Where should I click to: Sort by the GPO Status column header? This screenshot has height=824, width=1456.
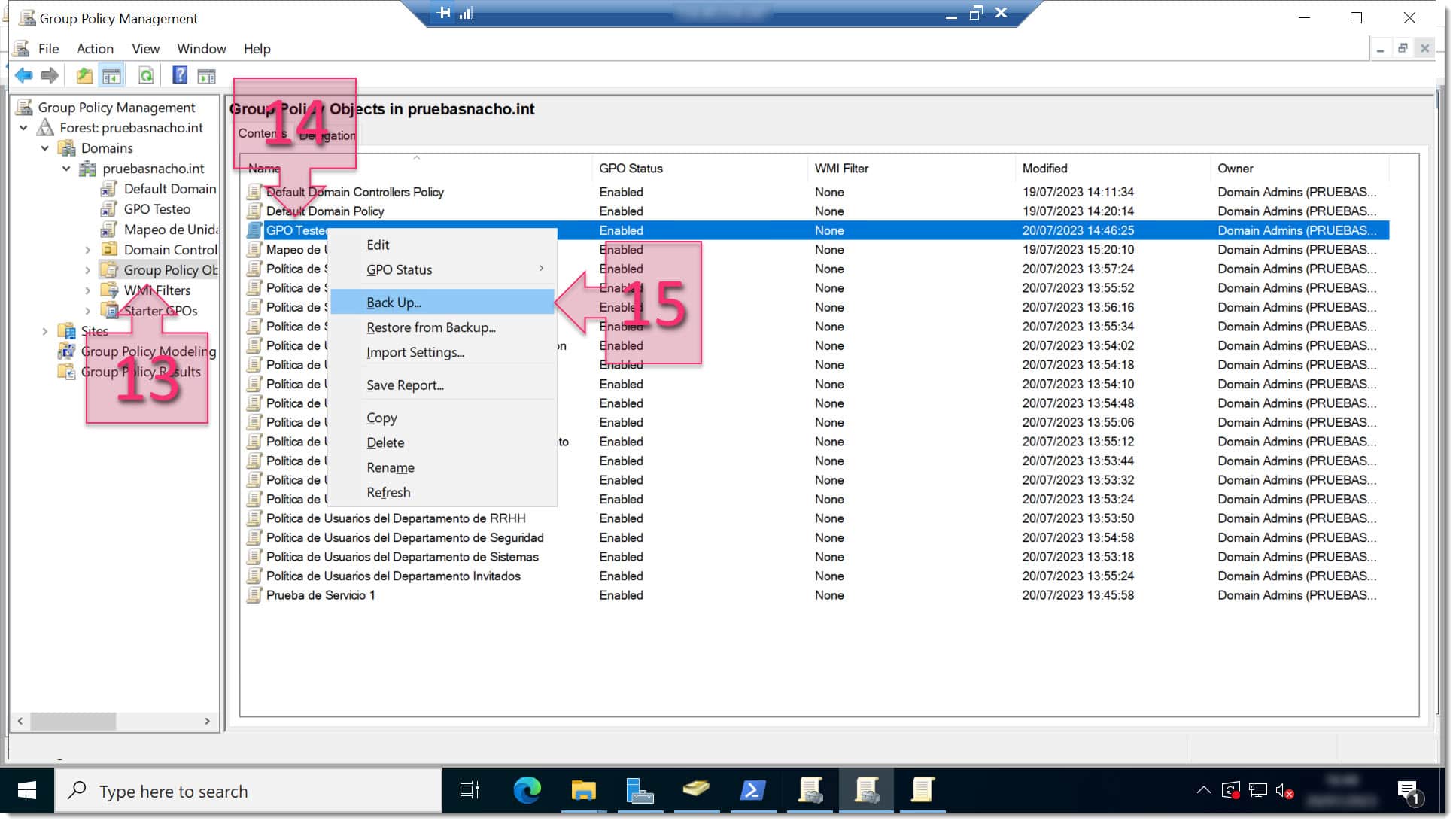pyautogui.click(x=700, y=169)
